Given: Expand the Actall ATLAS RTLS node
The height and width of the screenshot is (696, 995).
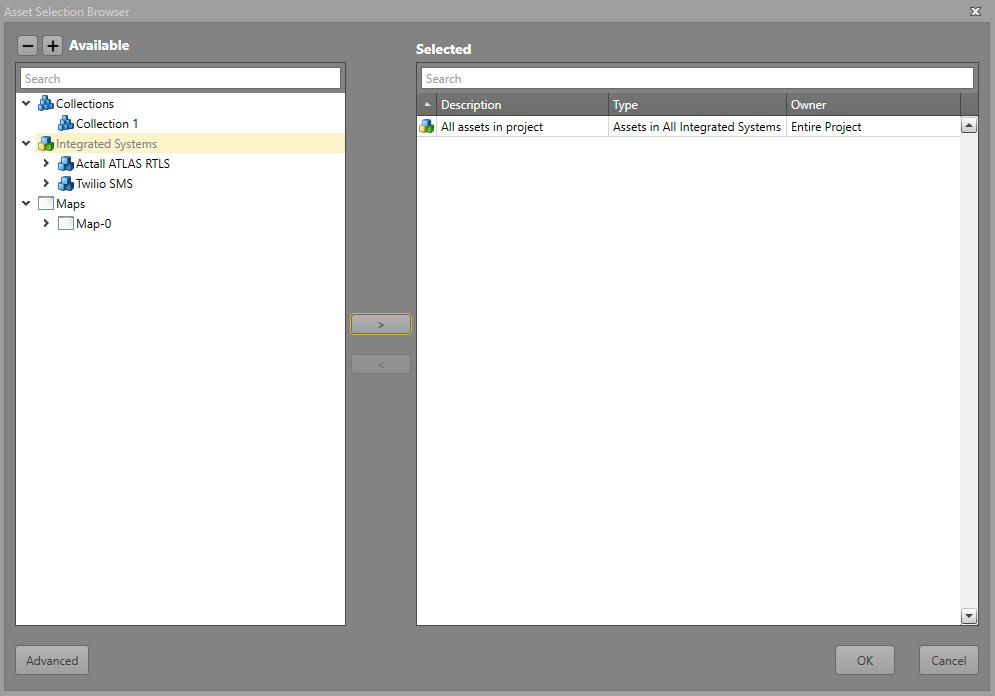Looking at the screenshot, I should [46, 164].
